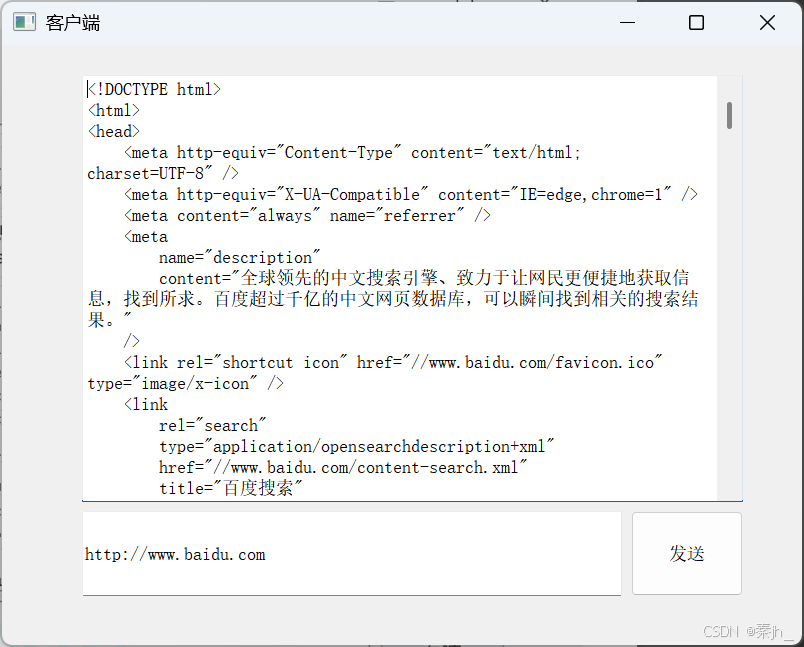804x647 pixels.
Task: Click the 'charset=UTF-8" />' line
Action: tap(163, 174)
